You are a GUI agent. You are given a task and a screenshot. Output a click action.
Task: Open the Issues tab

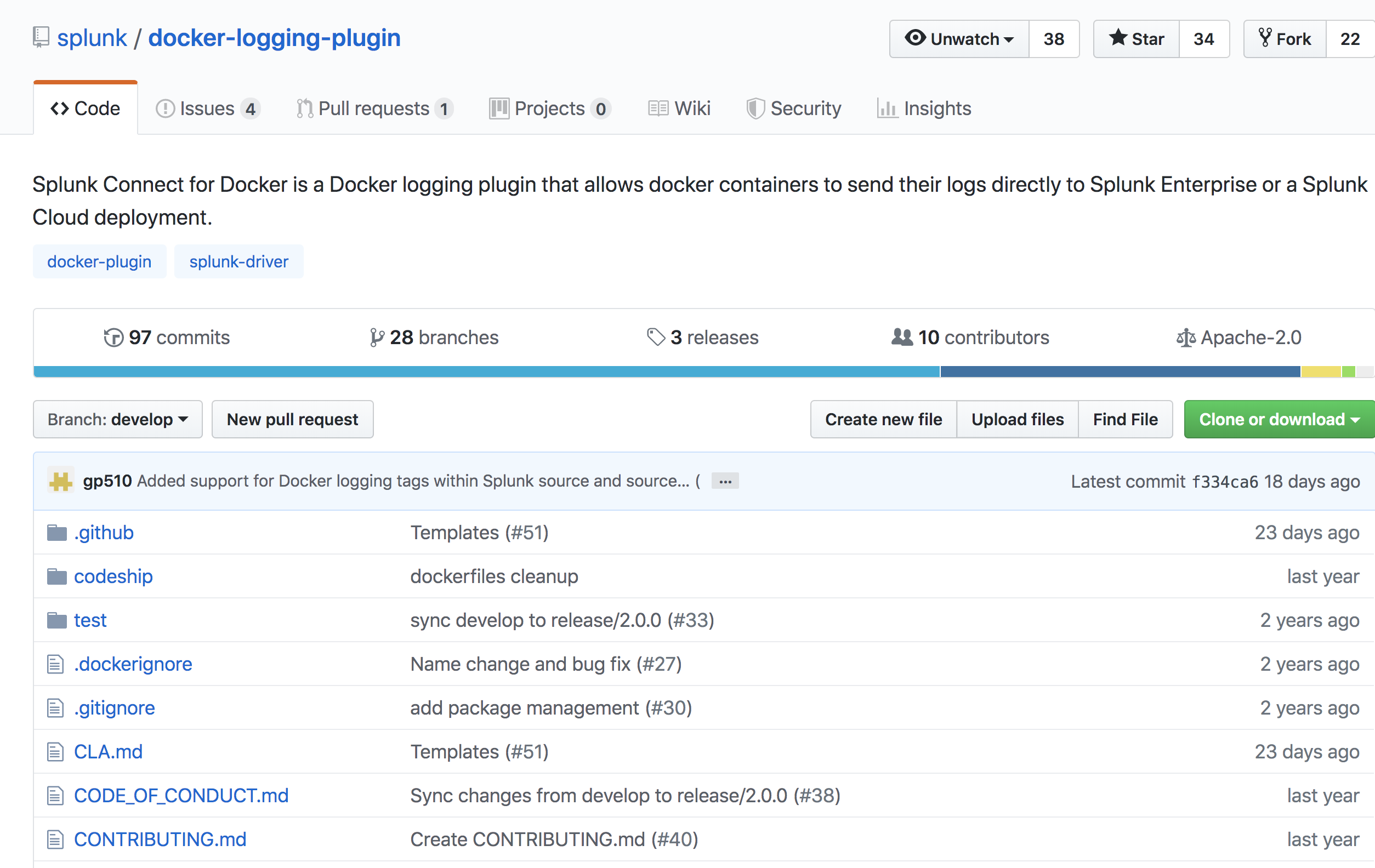click(x=208, y=108)
